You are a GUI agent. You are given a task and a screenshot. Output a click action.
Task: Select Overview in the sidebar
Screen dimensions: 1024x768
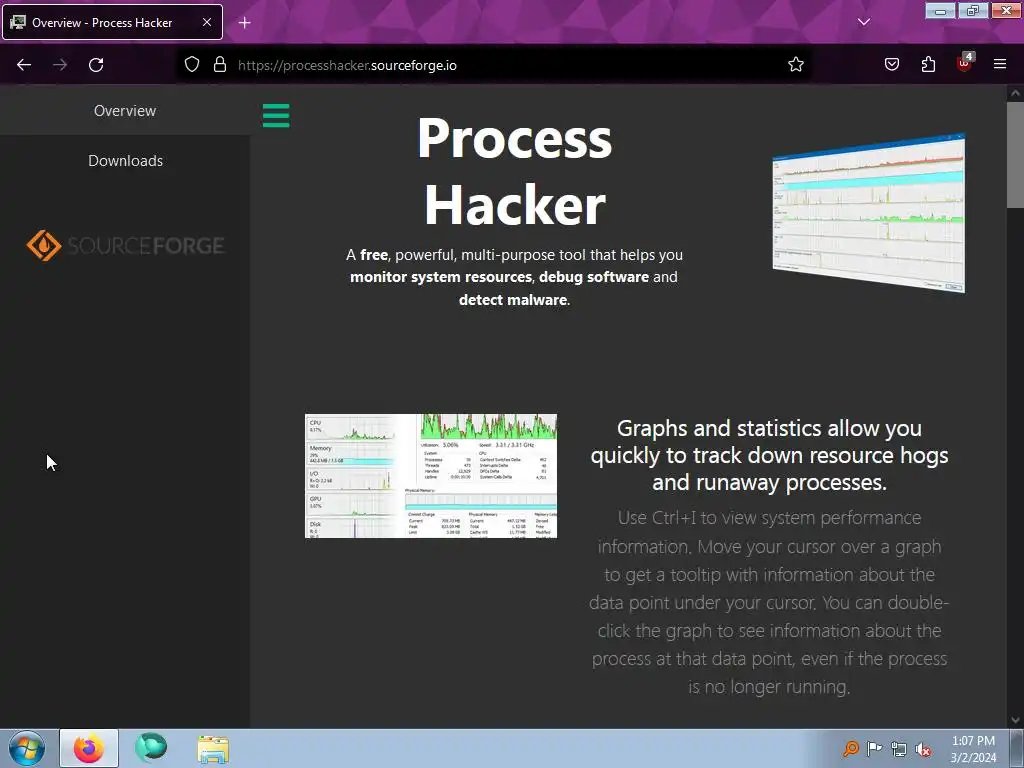125,111
